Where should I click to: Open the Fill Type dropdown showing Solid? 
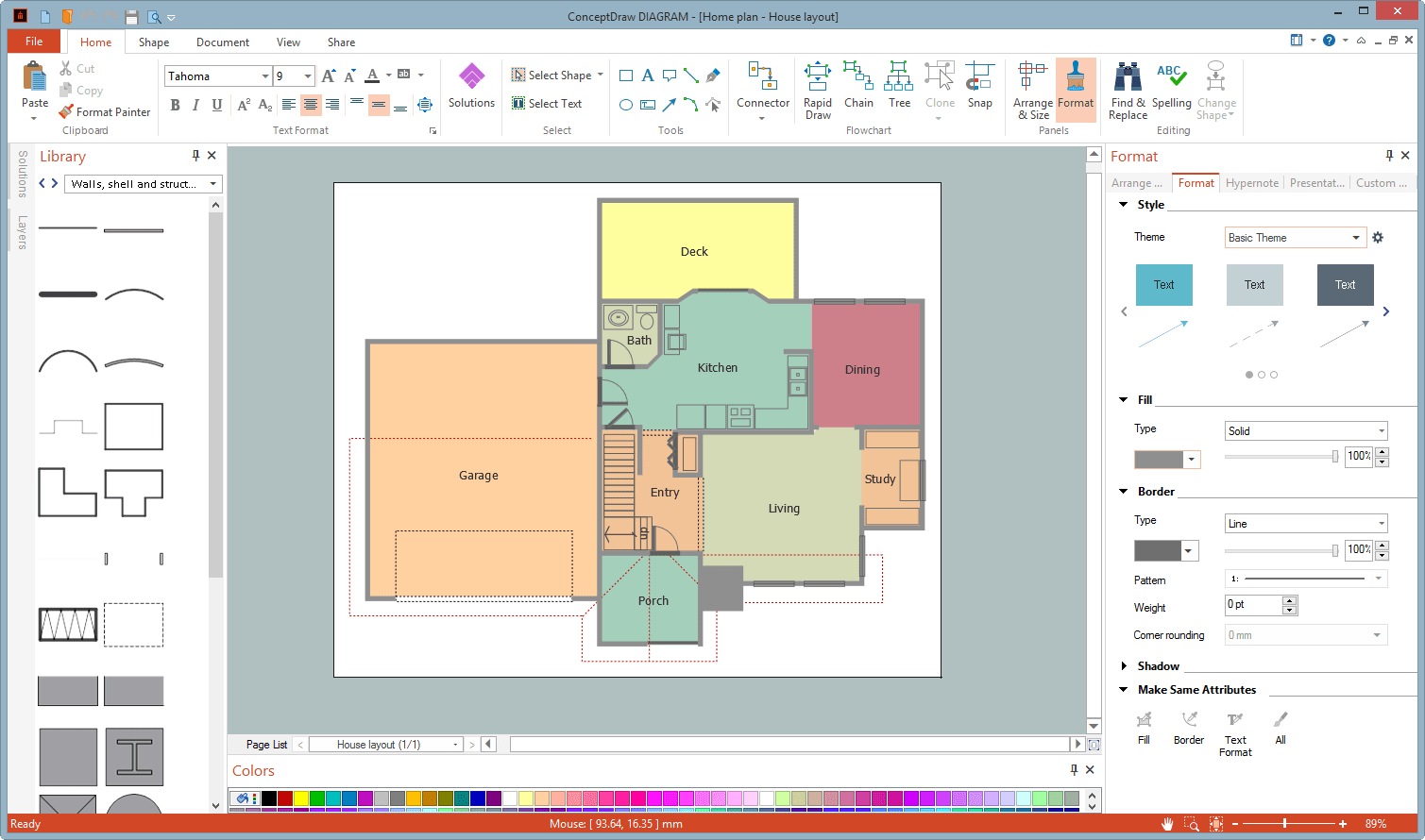coord(1306,430)
